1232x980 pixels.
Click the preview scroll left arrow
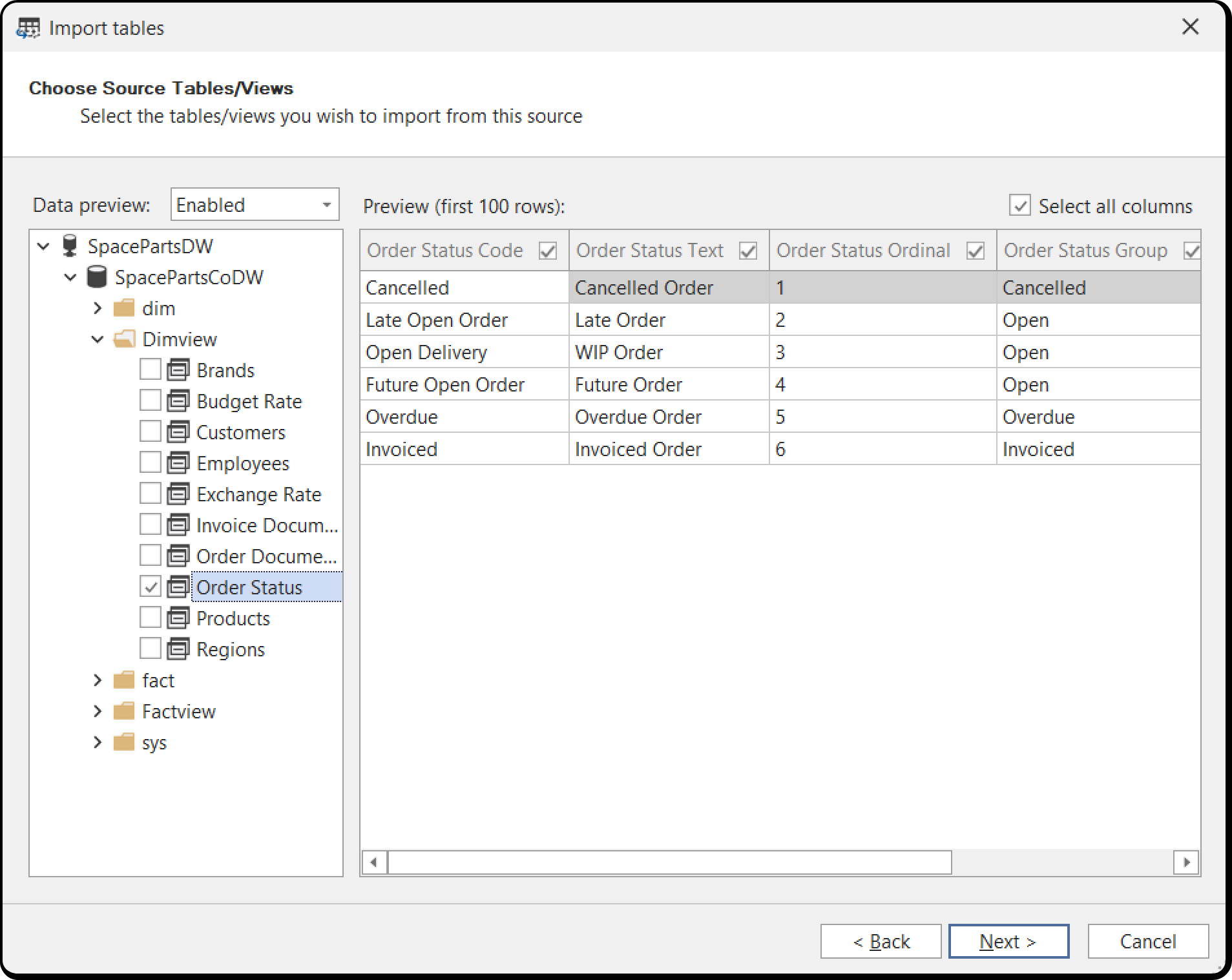click(374, 862)
